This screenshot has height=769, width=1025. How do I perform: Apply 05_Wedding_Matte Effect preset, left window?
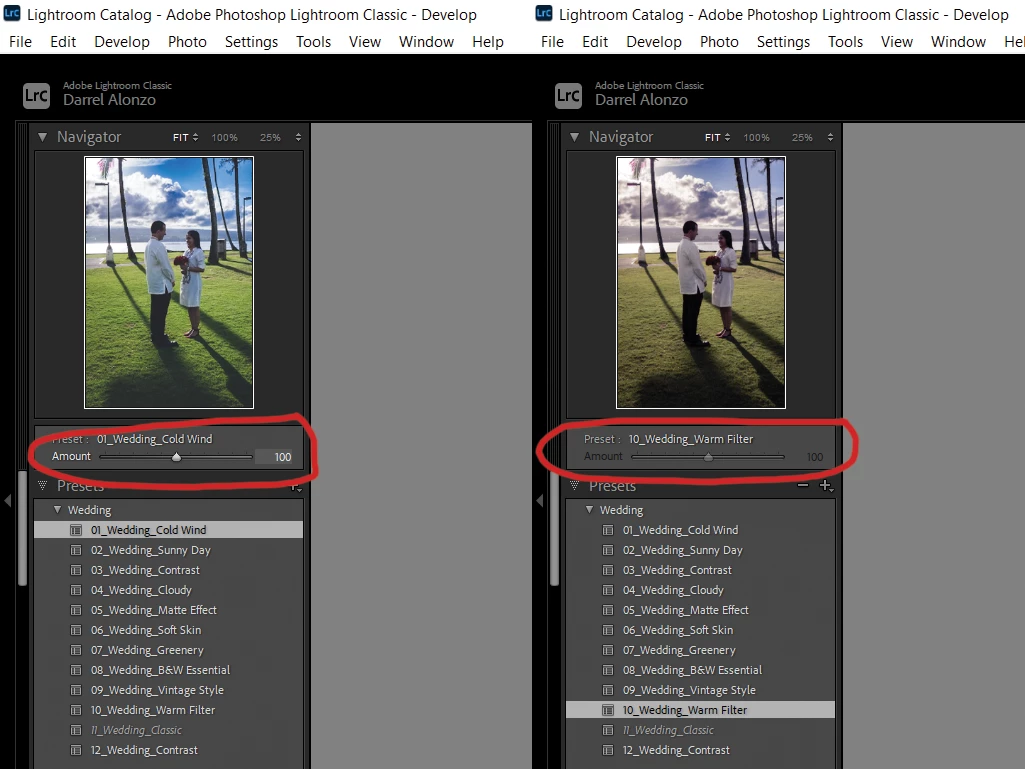point(168,610)
